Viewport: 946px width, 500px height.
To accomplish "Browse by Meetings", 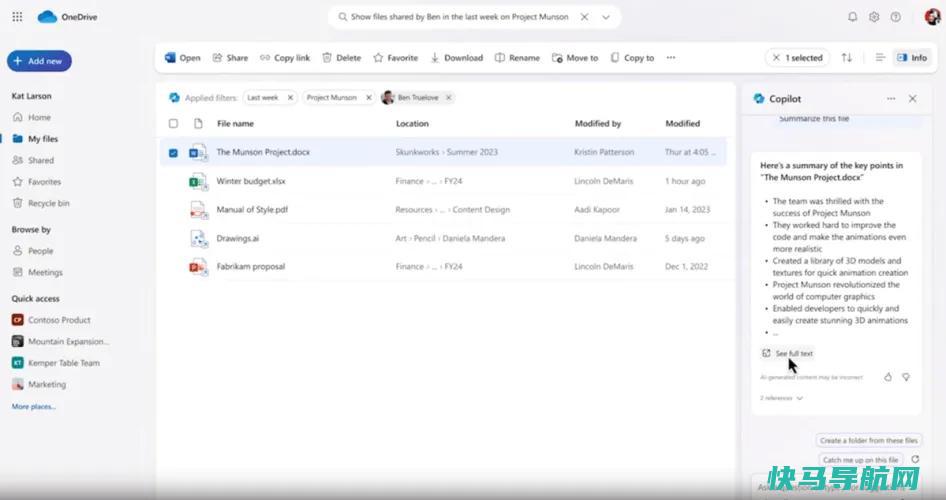I will coord(37,273).
